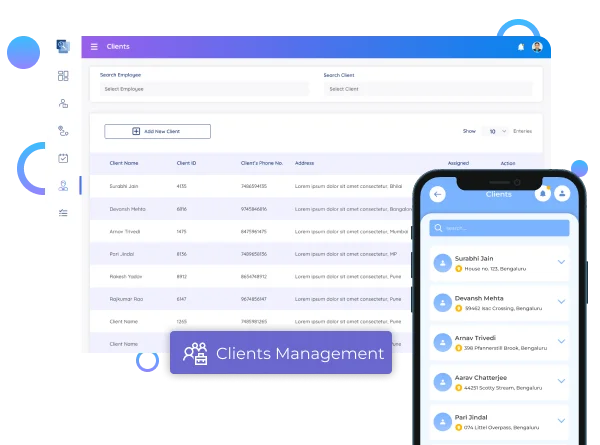The image size is (600, 445).
Task: Expand Surabhi Jain card chevron on phone
Action: (561, 263)
